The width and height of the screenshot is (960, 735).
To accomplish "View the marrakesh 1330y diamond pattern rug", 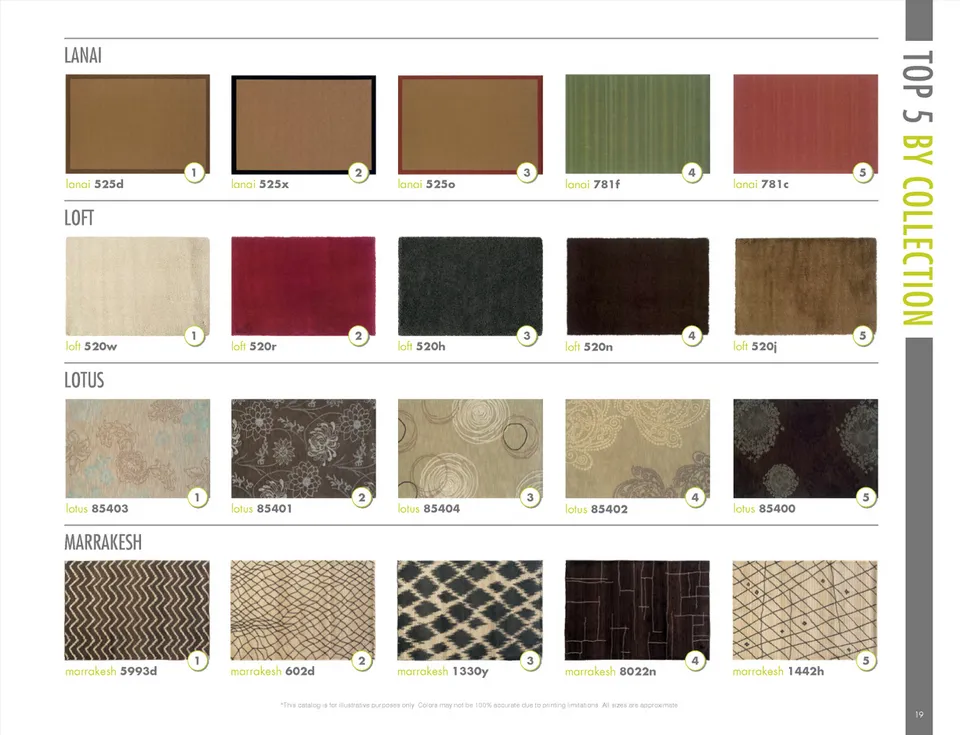I will coord(470,610).
